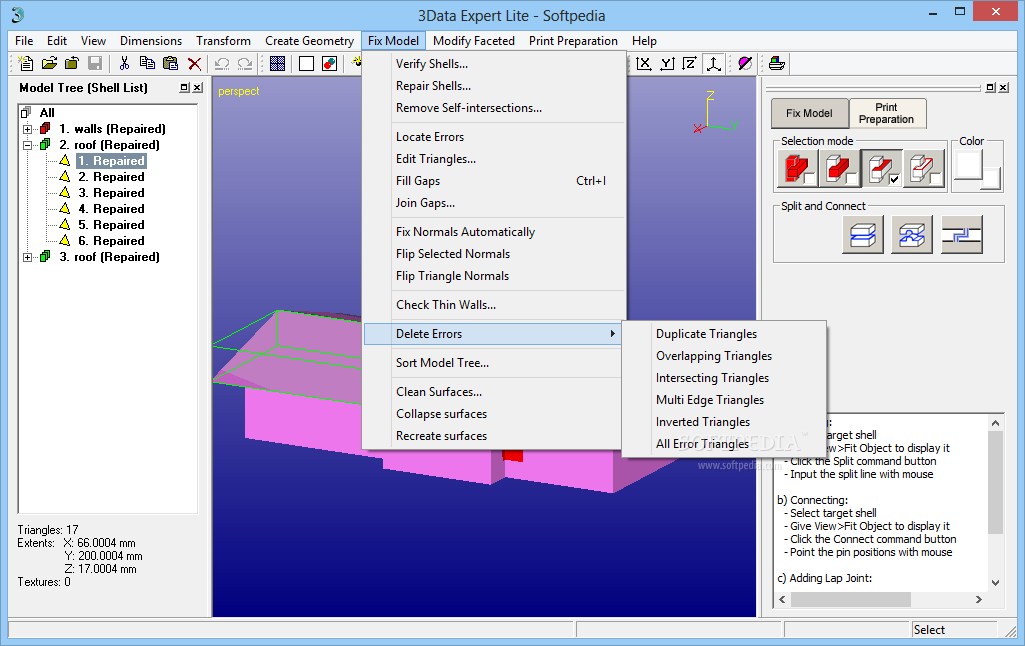Click the Redo arrow icon

pos(245,63)
